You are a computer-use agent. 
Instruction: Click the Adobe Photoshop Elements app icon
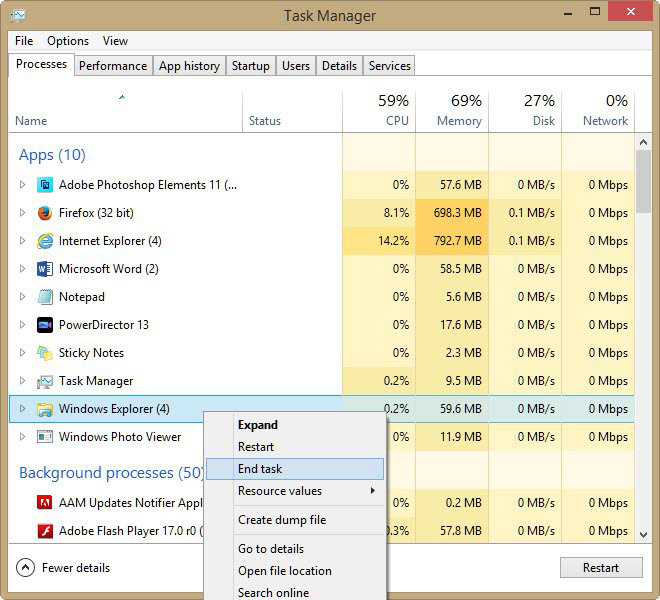[45, 185]
